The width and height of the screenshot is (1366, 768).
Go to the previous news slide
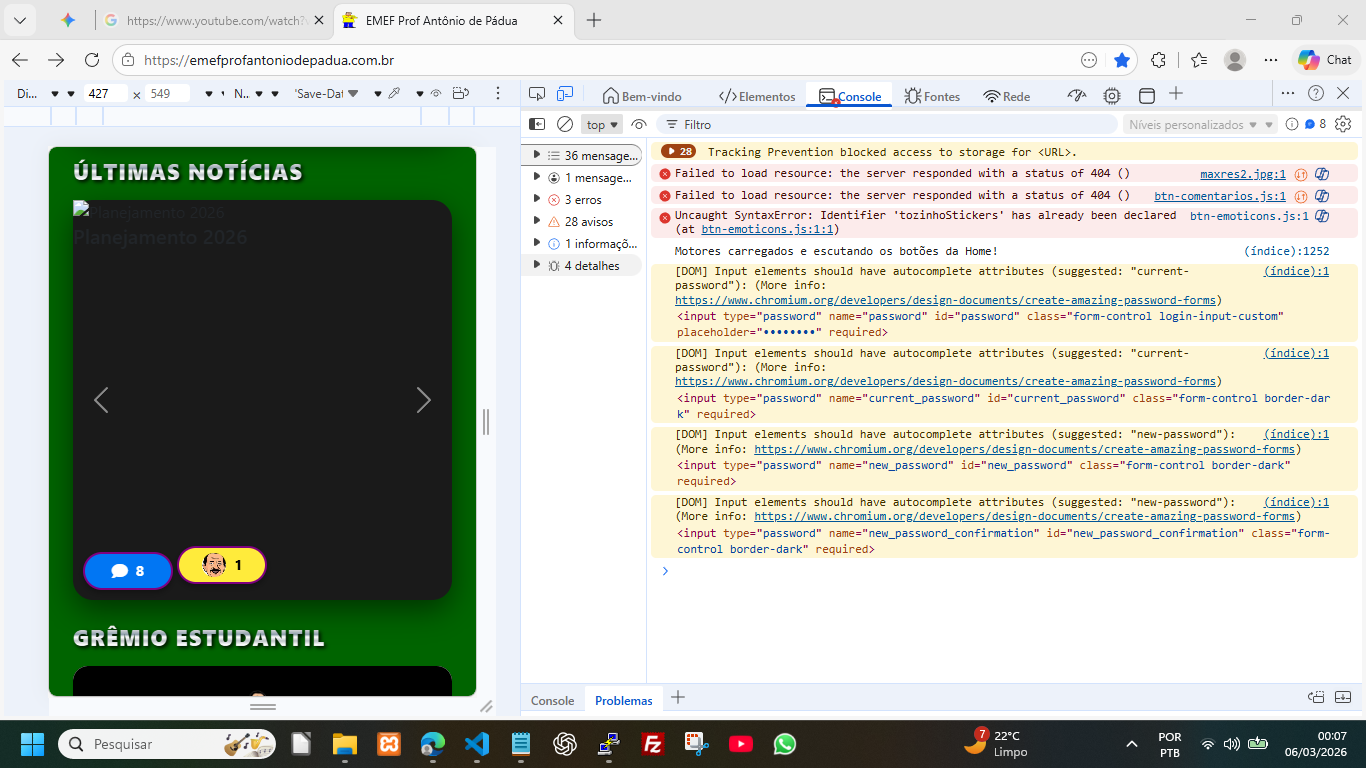click(101, 400)
